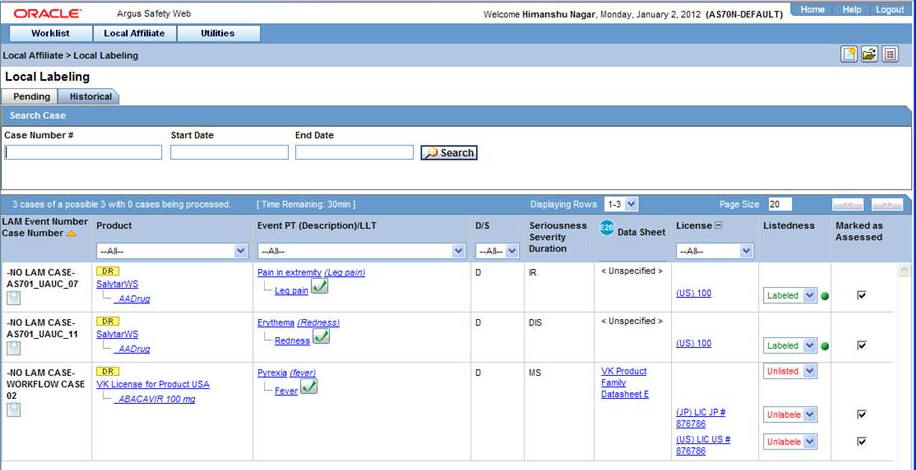
Task: Open the Unlisted listedness dropdown
Action: [x=790, y=371]
